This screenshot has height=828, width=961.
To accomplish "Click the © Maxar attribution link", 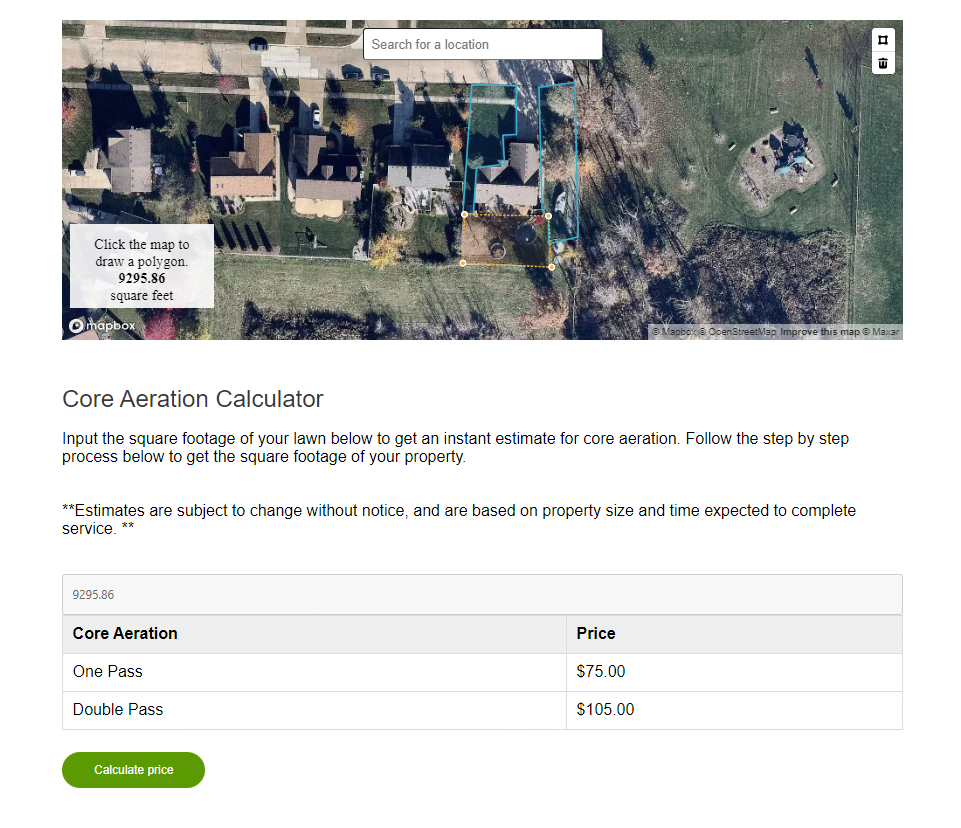I will click(881, 332).
